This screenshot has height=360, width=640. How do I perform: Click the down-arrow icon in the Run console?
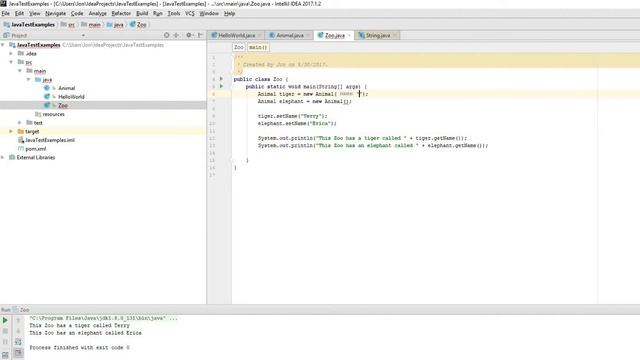coord(18,331)
